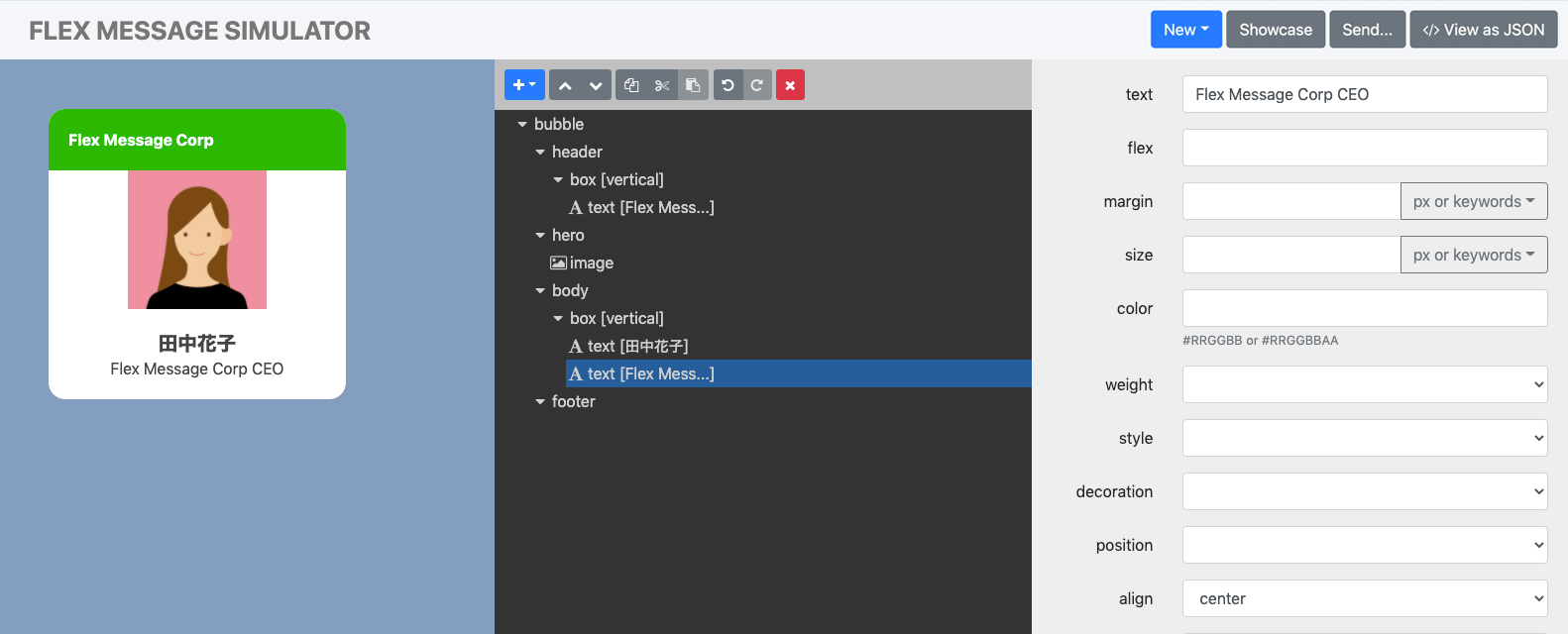Click View as JSON button

click(x=1483, y=30)
